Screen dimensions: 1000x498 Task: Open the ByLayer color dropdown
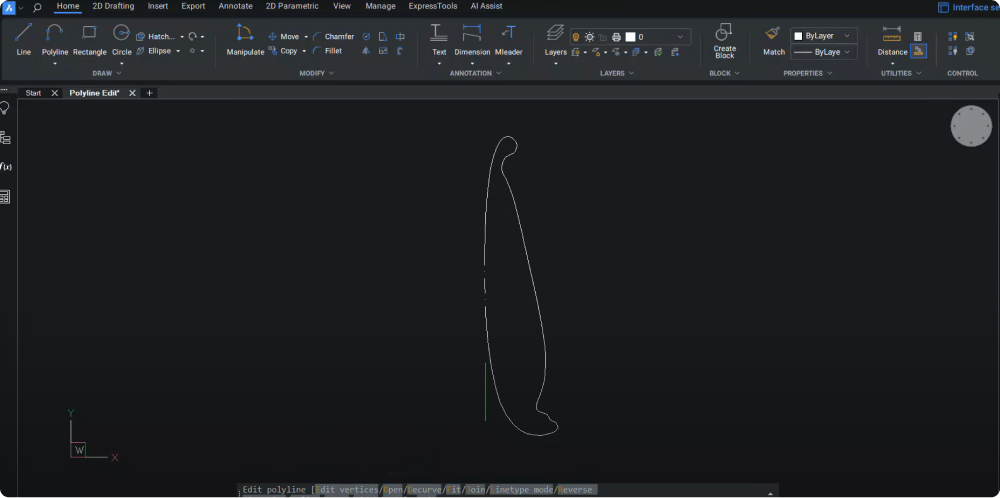pos(823,36)
